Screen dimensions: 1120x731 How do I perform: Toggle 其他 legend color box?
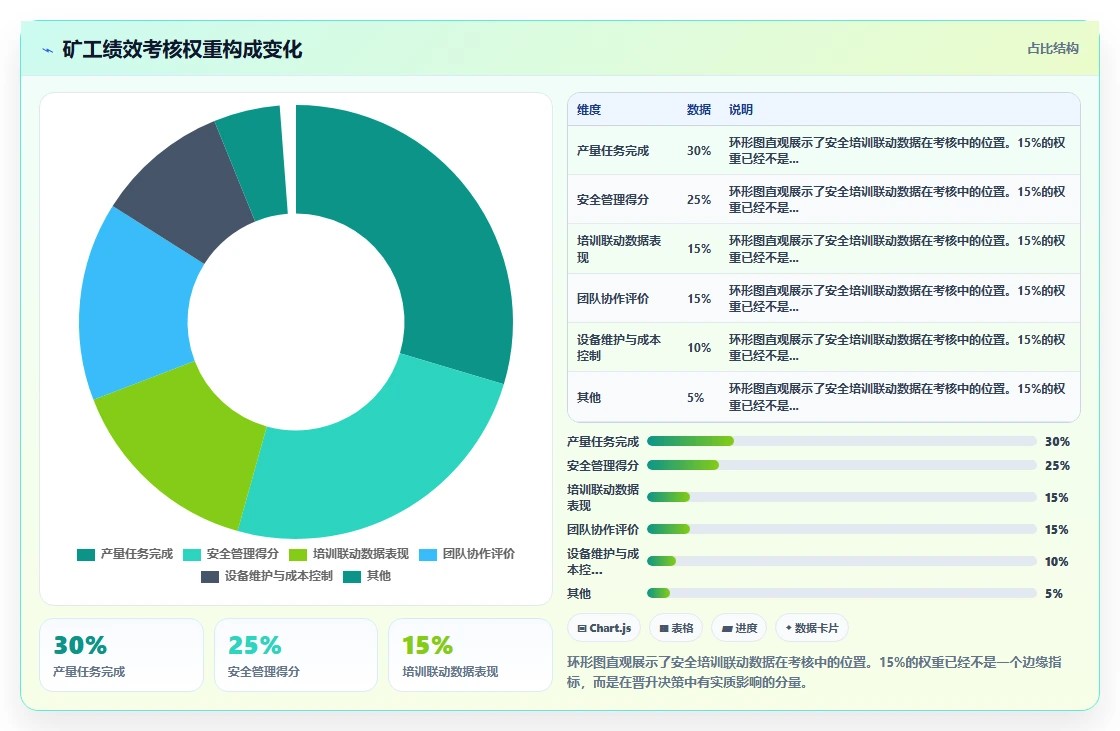tap(352, 577)
